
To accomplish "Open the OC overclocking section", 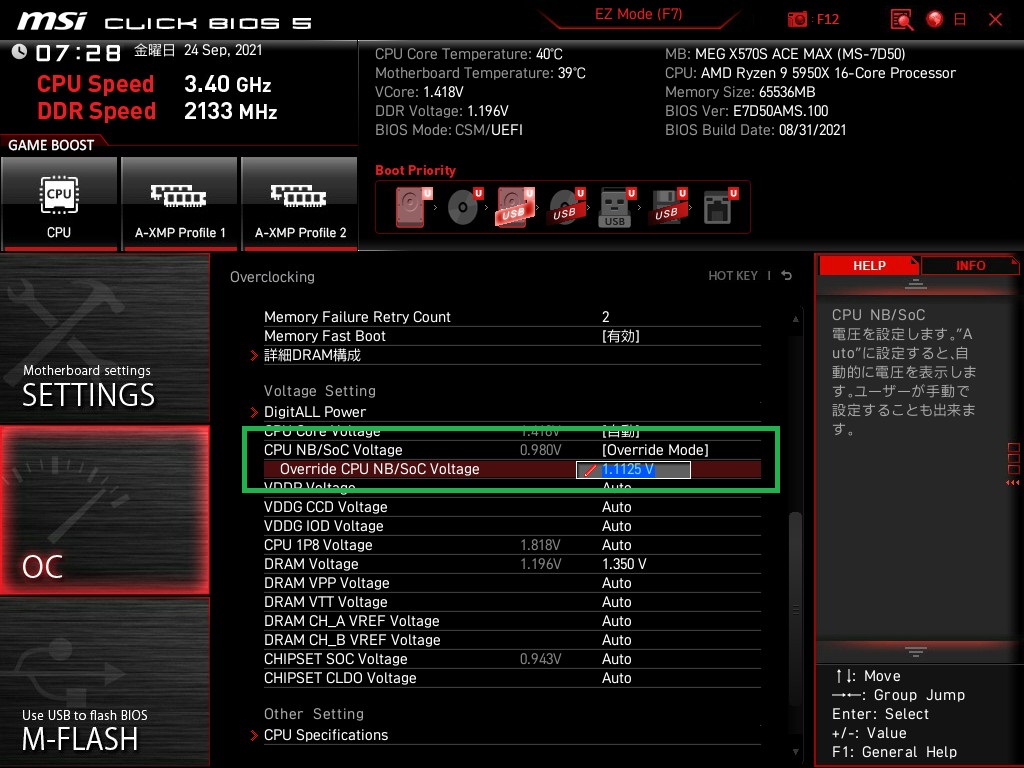I will (x=104, y=511).
